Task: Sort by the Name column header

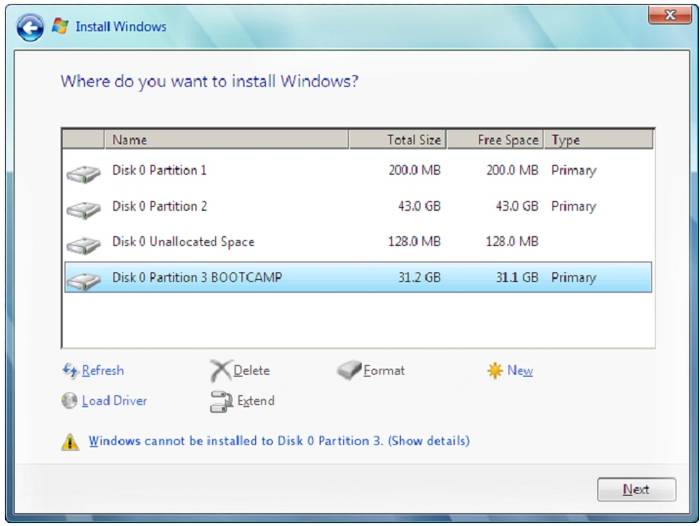Action: coord(225,140)
